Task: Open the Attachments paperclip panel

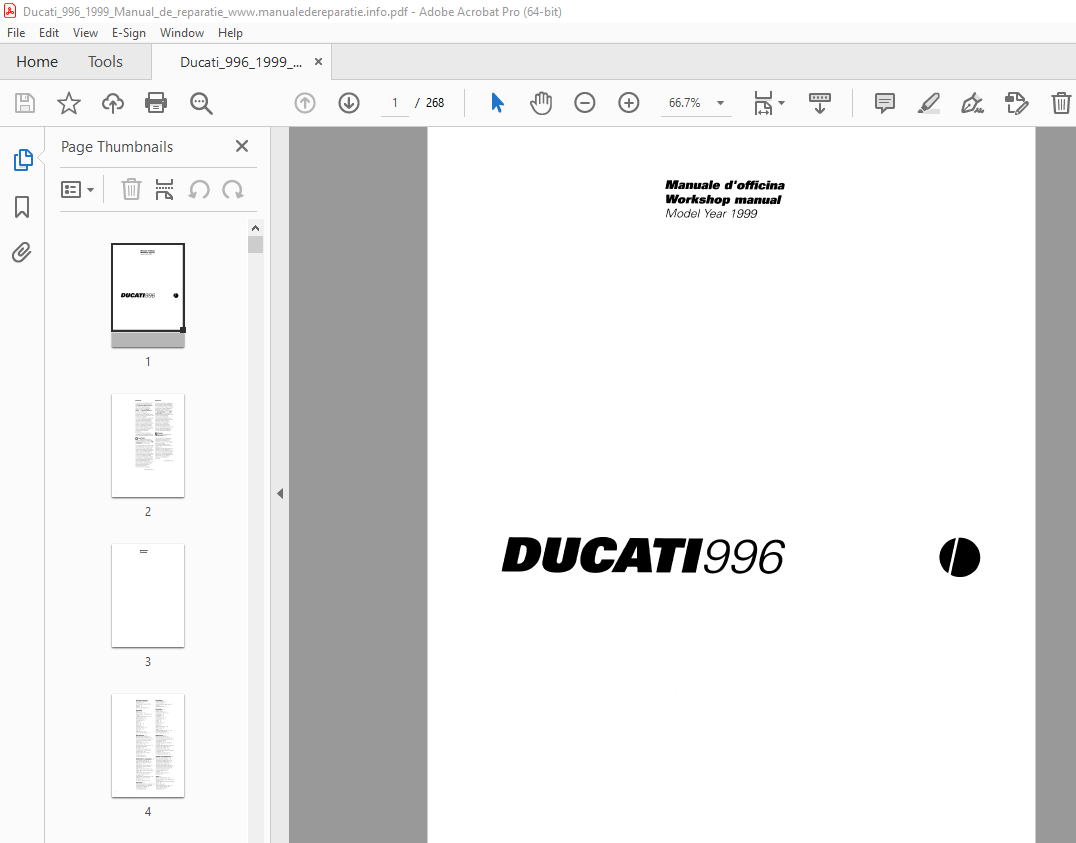Action: click(x=22, y=253)
